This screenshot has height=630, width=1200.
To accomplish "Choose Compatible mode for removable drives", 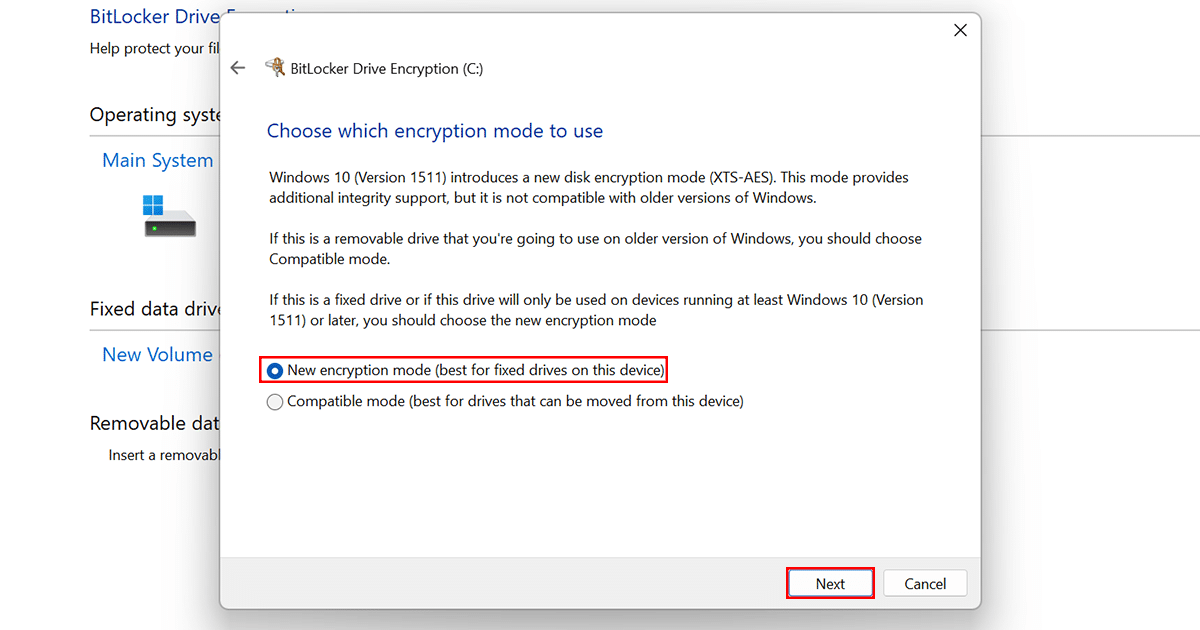I will (275, 401).
